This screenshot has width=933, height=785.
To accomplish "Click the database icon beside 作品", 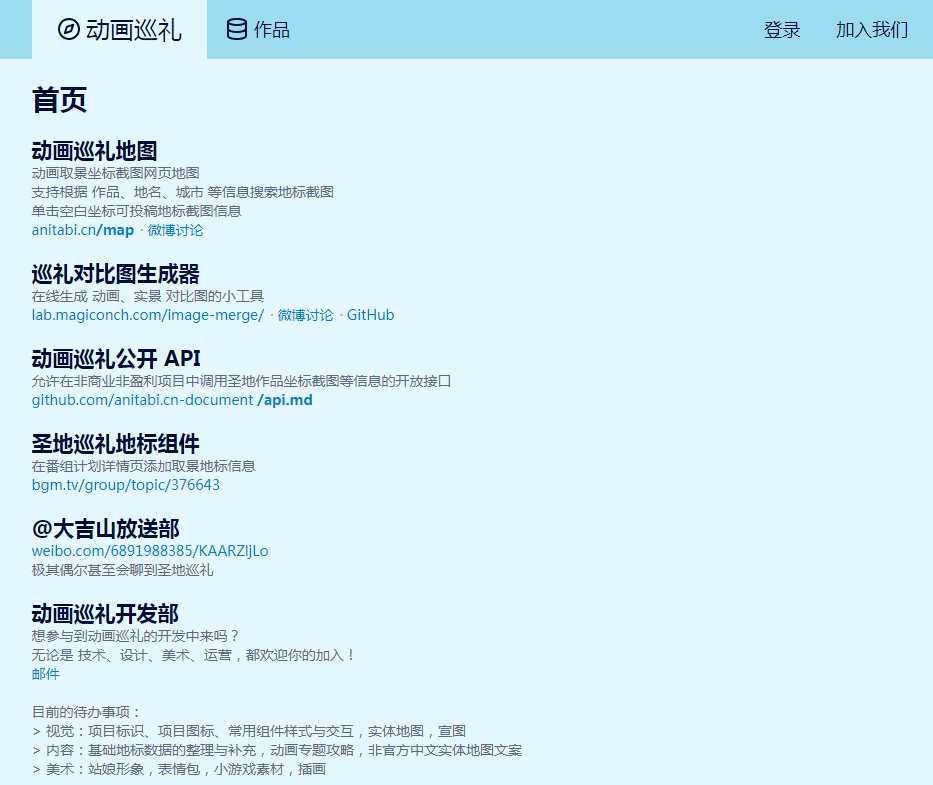I will pos(237,29).
